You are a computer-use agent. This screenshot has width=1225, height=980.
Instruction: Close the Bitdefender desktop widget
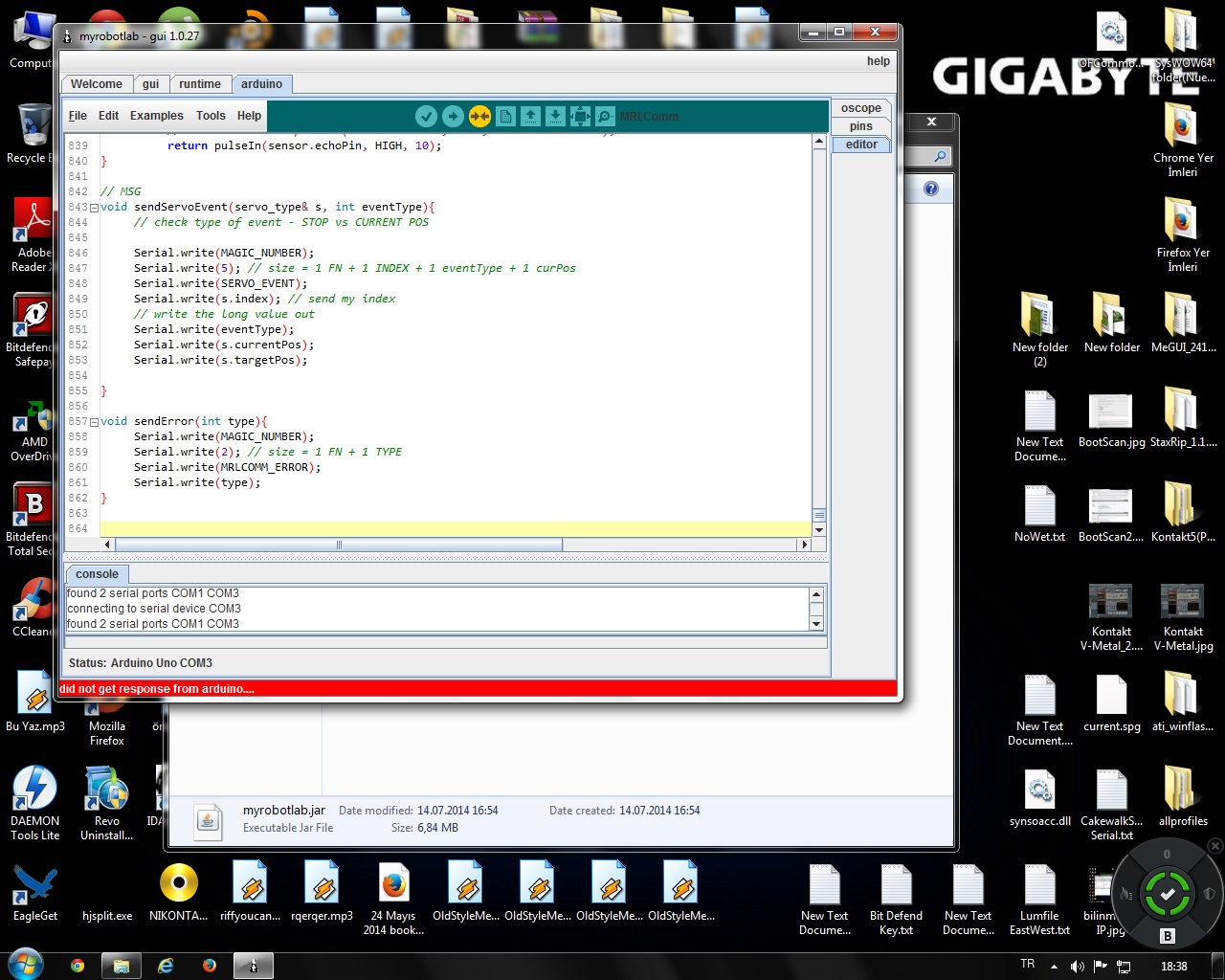(x=1214, y=846)
